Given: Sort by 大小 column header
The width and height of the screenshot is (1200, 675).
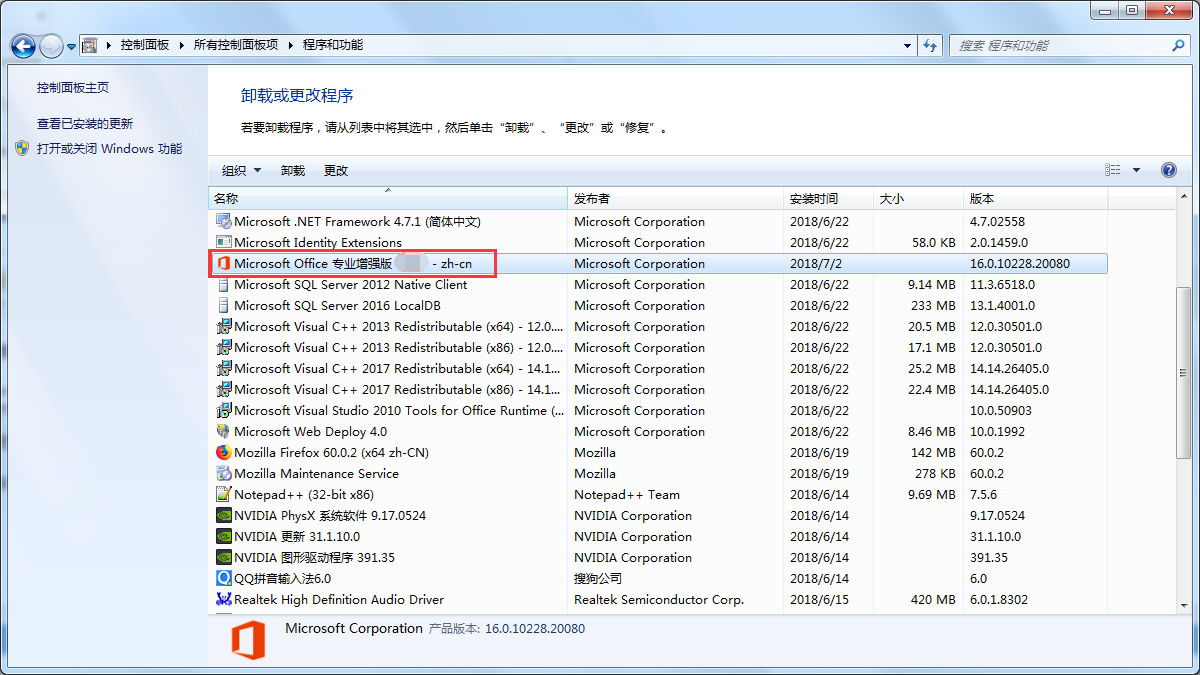Looking at the screenshot, I should (x=919, y=199).
